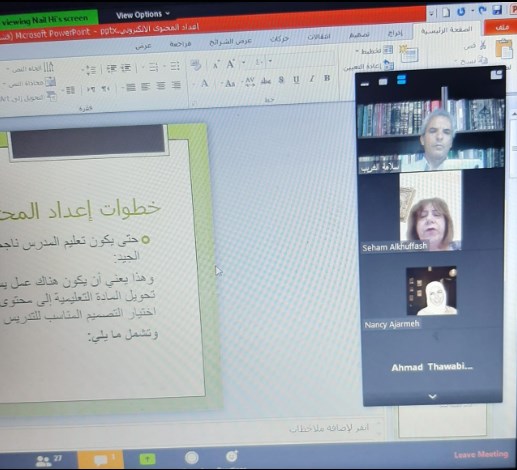The image size is (517, 470).
Task: Toggle Italic formatting (I)
Action: pyautogui.click(x=312, y=79)
